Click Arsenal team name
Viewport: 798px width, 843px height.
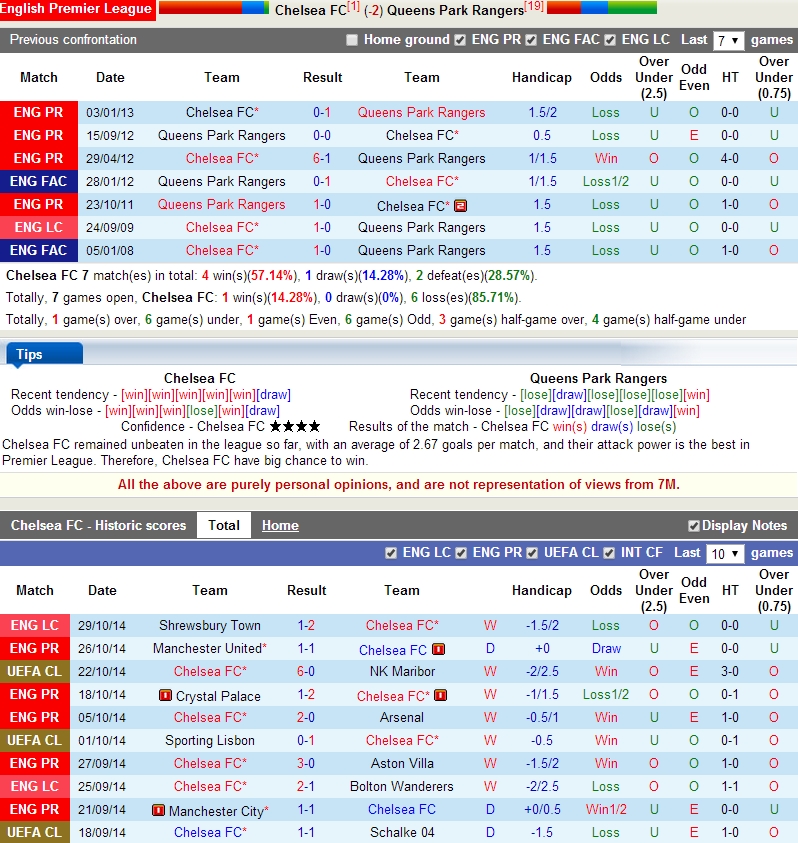click(x=402, y=717)
